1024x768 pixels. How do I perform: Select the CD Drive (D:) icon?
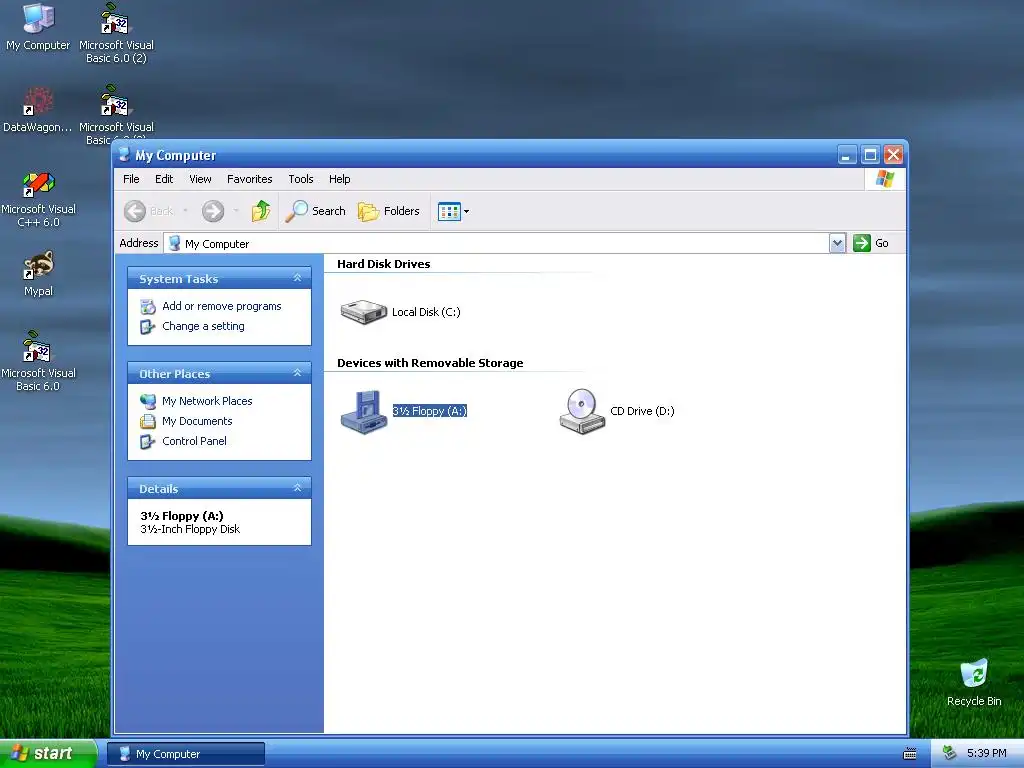581,412
